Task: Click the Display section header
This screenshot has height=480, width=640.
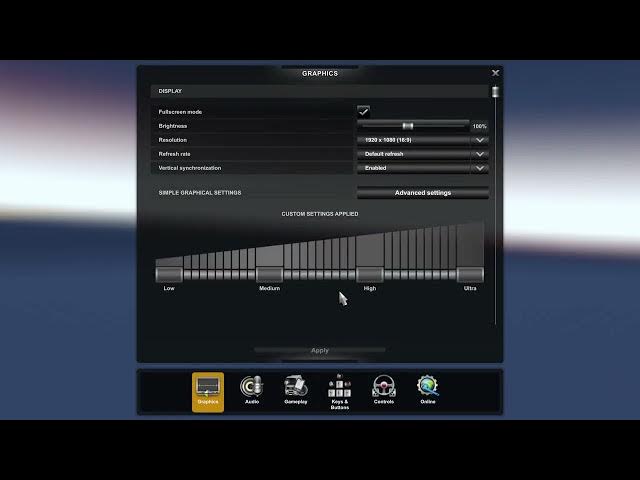Action: (x=320, y=91)
